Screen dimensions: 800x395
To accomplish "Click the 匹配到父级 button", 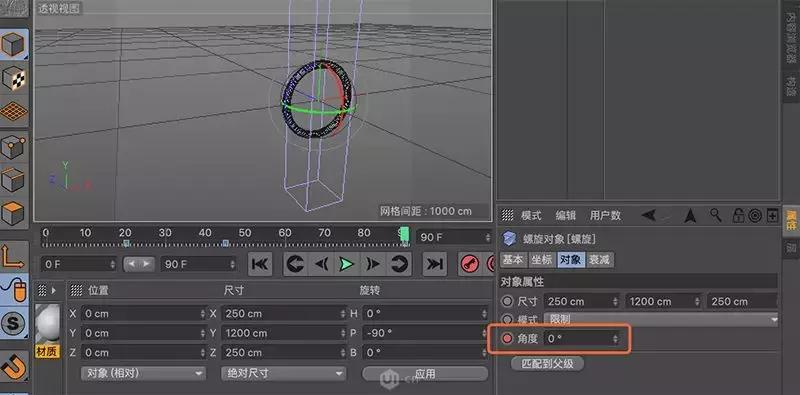I will 547,363.
